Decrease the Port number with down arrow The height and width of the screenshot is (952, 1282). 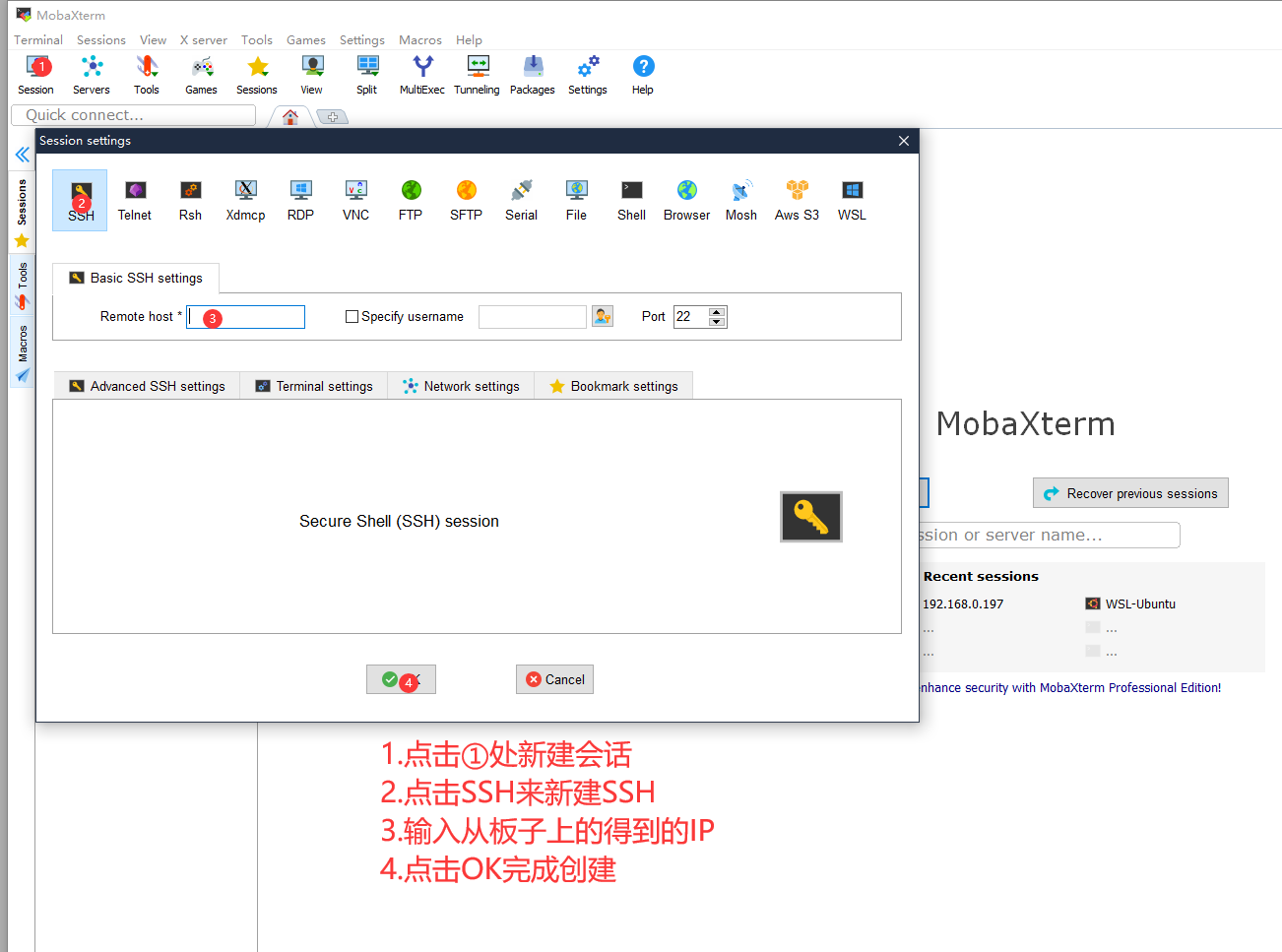(x=717, y=322)
